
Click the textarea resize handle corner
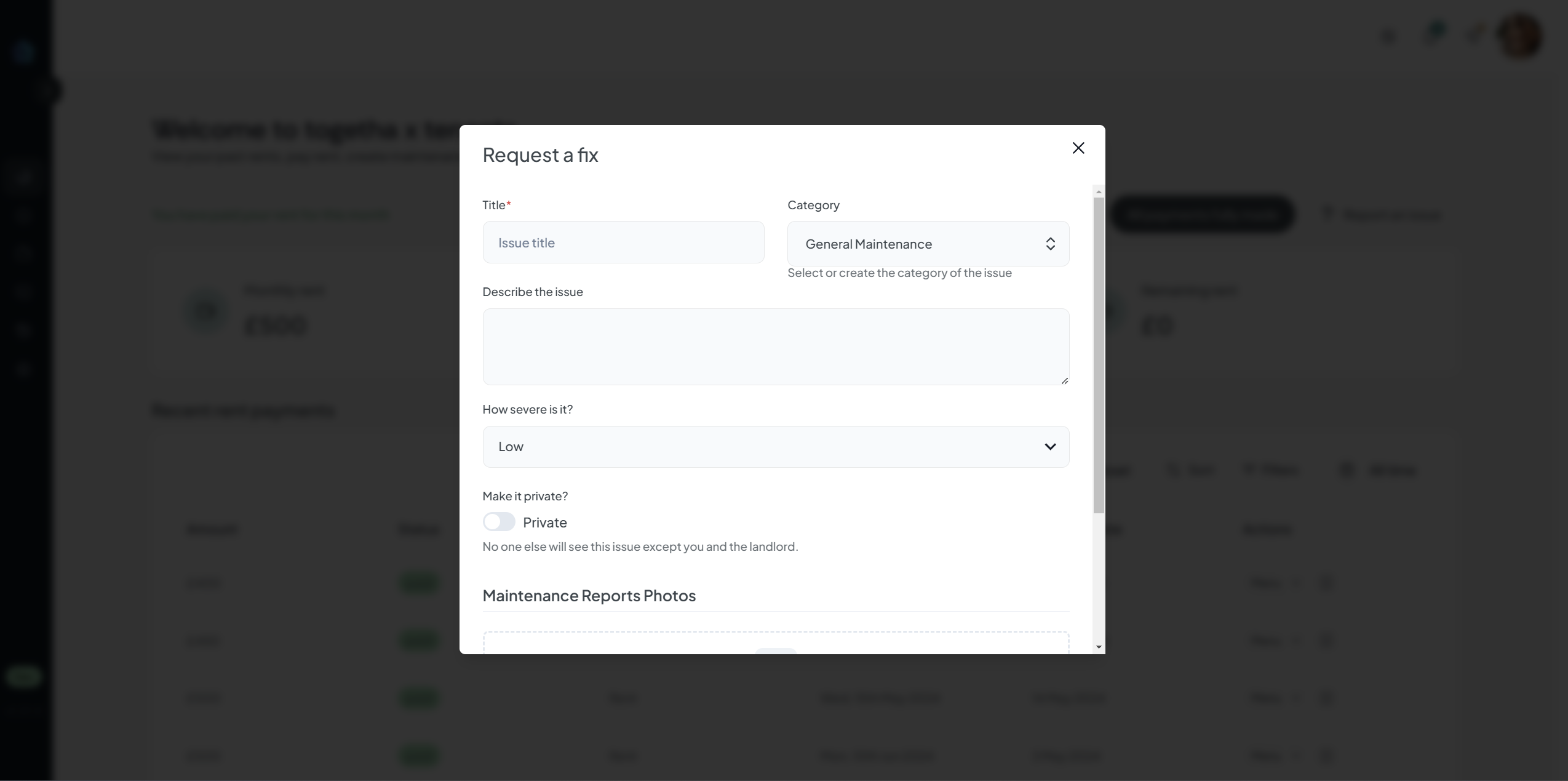(x=1064, y=380)
